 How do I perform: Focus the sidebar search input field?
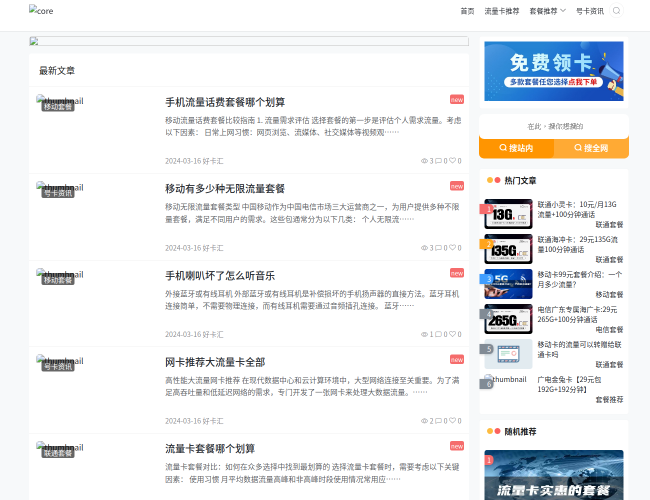pyautogui.click(x=554, y=126)
